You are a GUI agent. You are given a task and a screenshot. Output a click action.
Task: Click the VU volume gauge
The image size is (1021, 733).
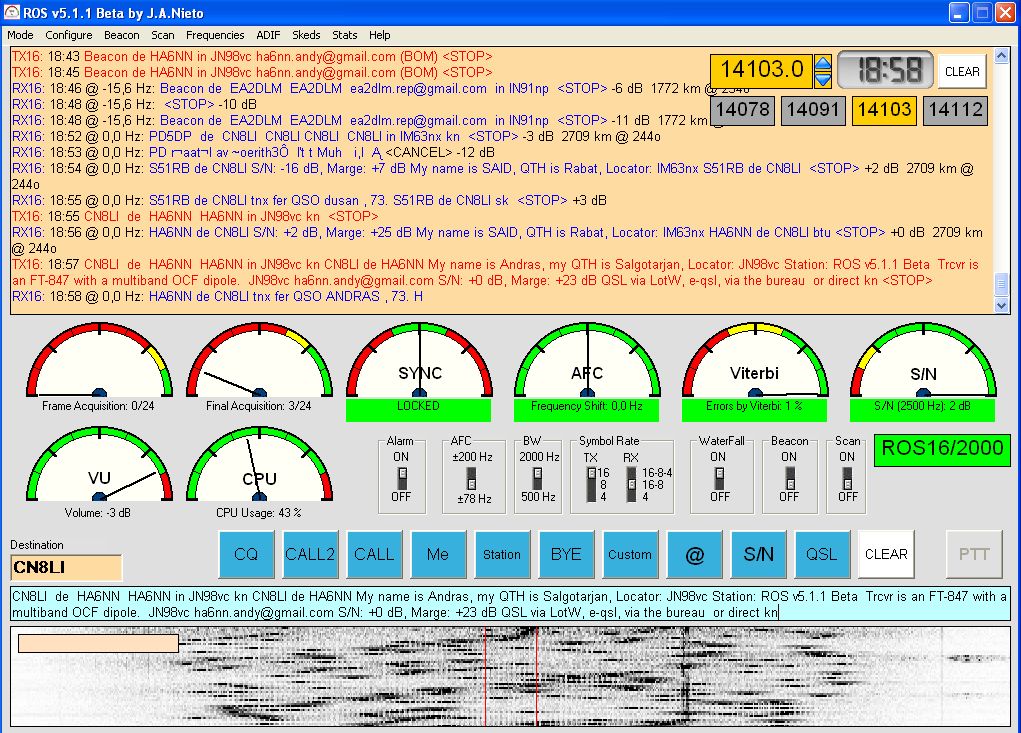click(99, 465)
